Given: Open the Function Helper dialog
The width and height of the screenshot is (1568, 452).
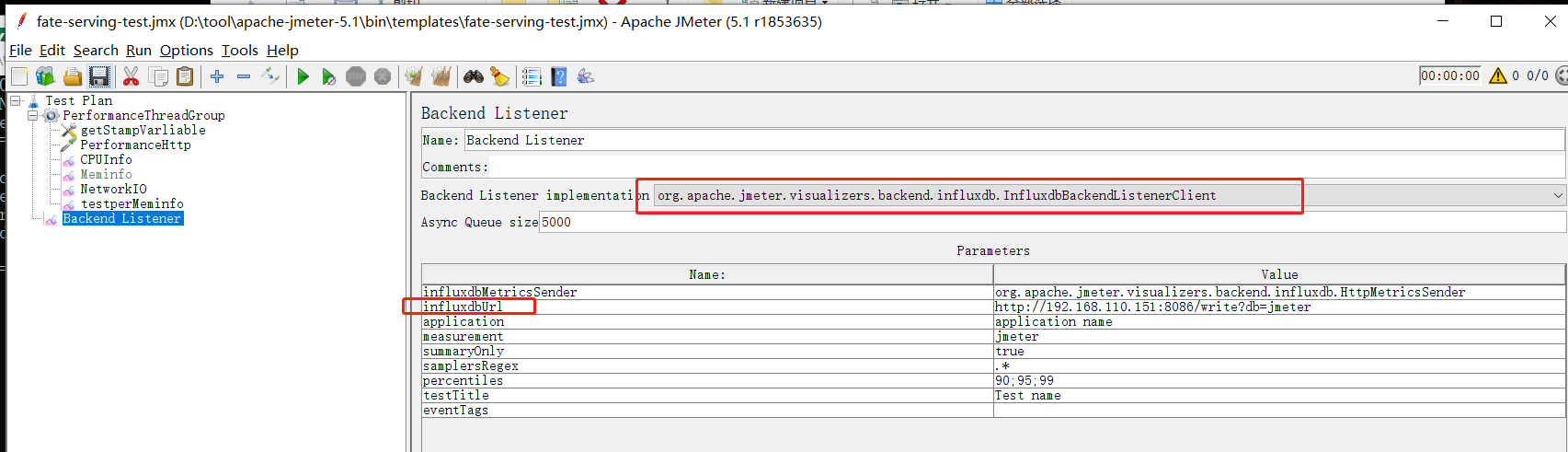Looking at the screenshot, I should pos(532,76).
